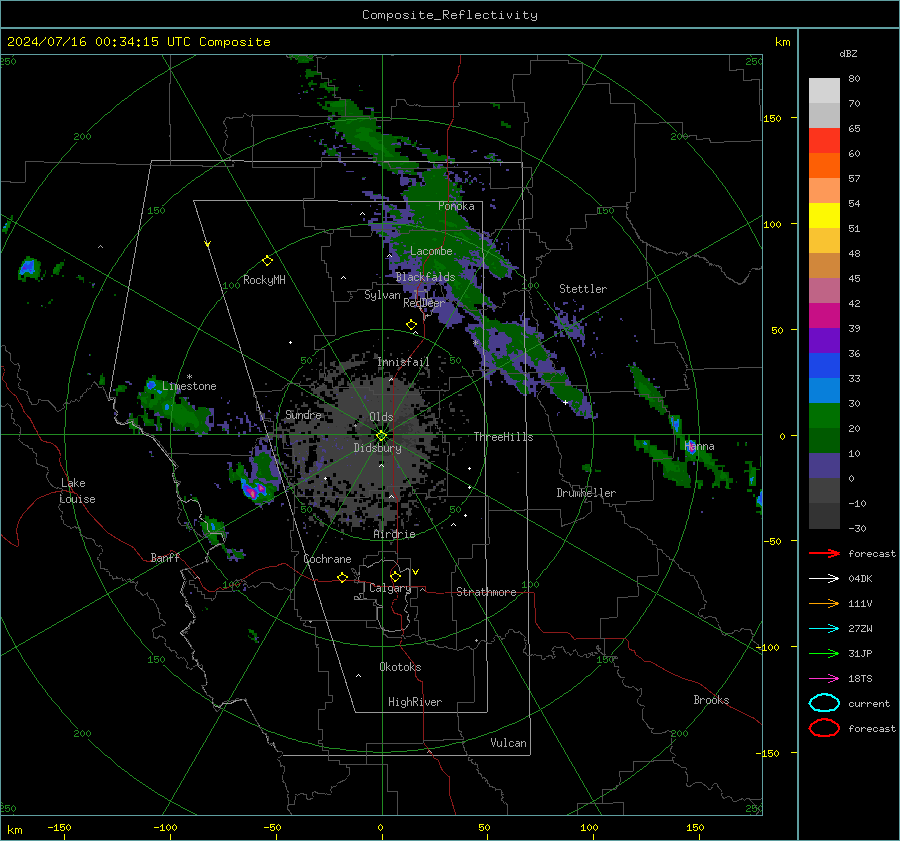
Task: Click the RedDeer city label
Action: point(424,303)
